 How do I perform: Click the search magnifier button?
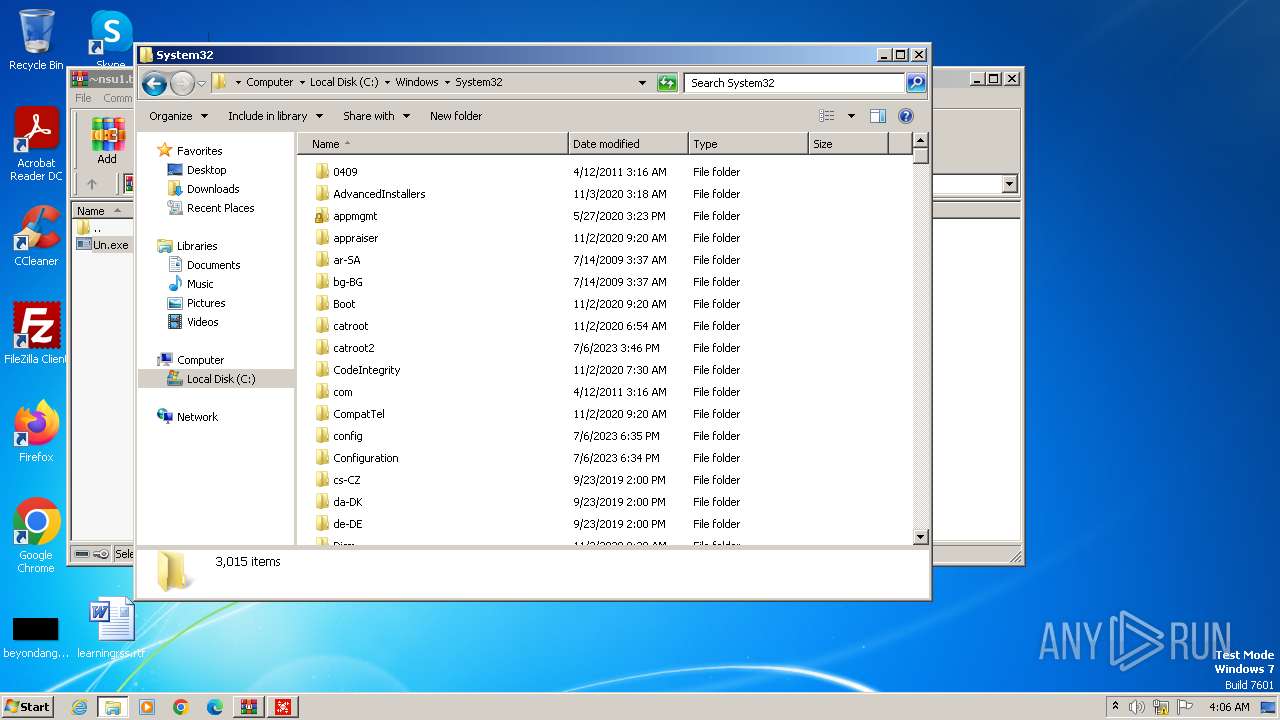coord(916,83)
